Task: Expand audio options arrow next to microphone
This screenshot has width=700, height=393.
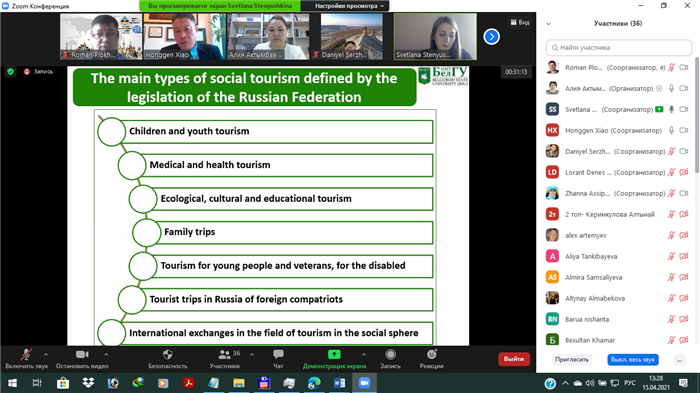Action: tap(46, 355)
